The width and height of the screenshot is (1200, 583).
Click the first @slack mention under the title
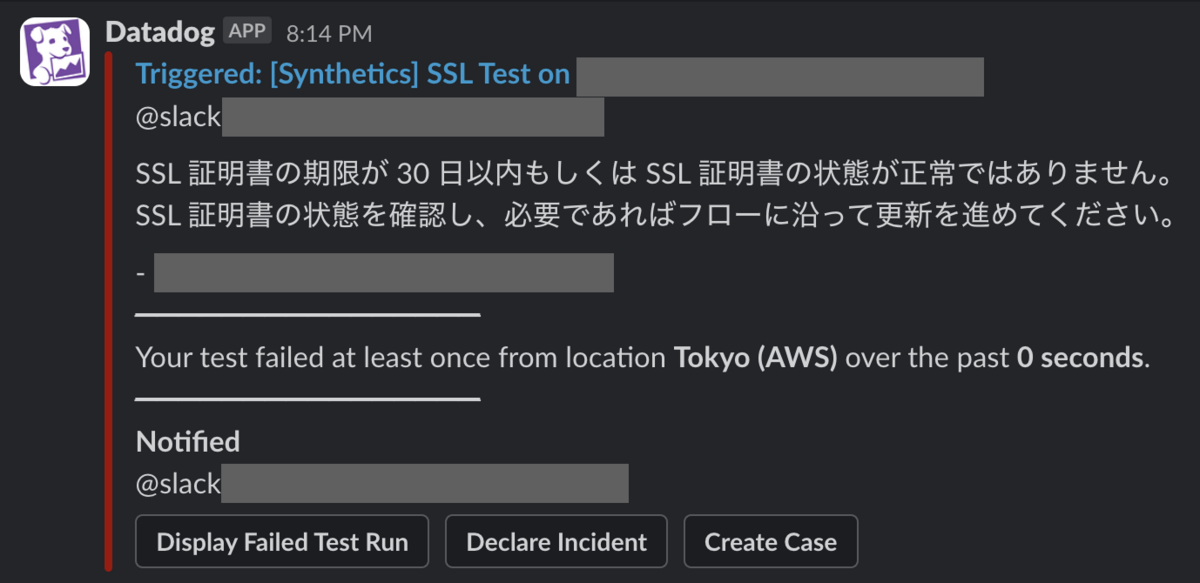coord(178,117)
